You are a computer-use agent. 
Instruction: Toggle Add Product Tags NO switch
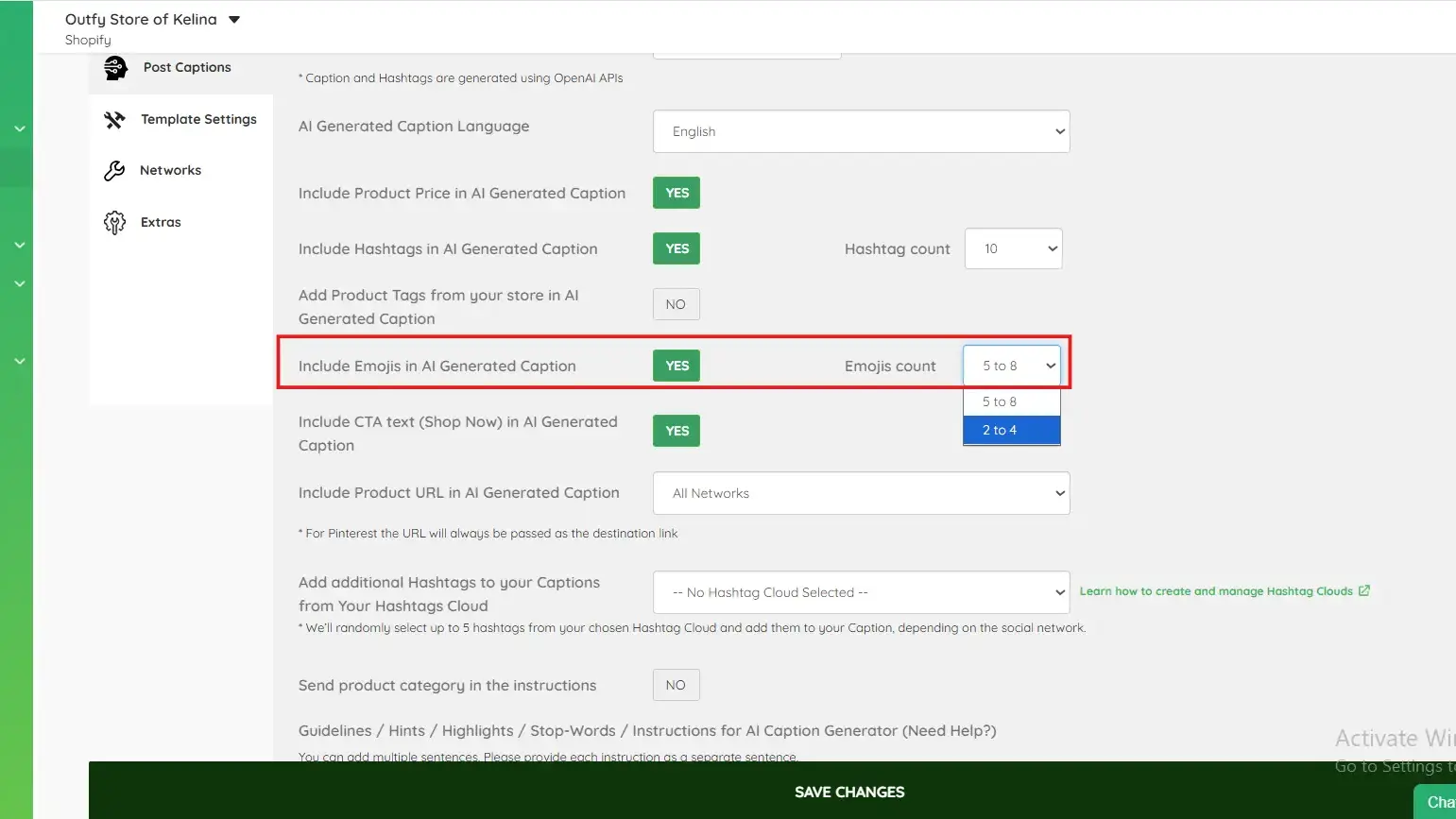coord(677,304)
